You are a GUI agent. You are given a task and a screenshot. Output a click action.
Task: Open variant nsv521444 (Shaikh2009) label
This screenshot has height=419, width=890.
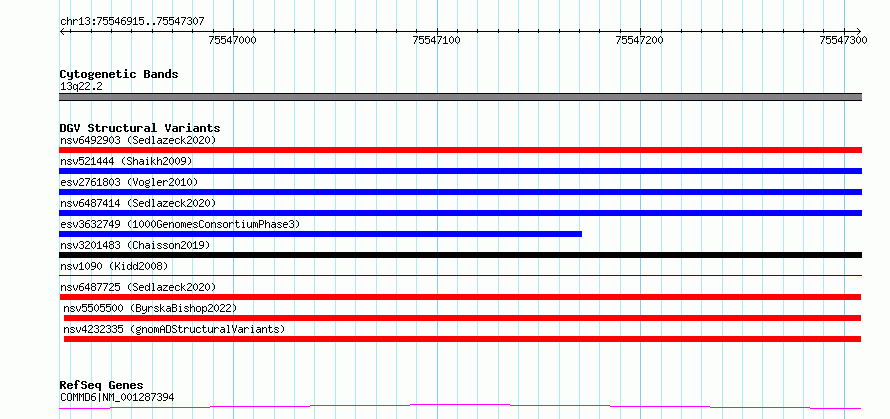click(x=126, y=161)
